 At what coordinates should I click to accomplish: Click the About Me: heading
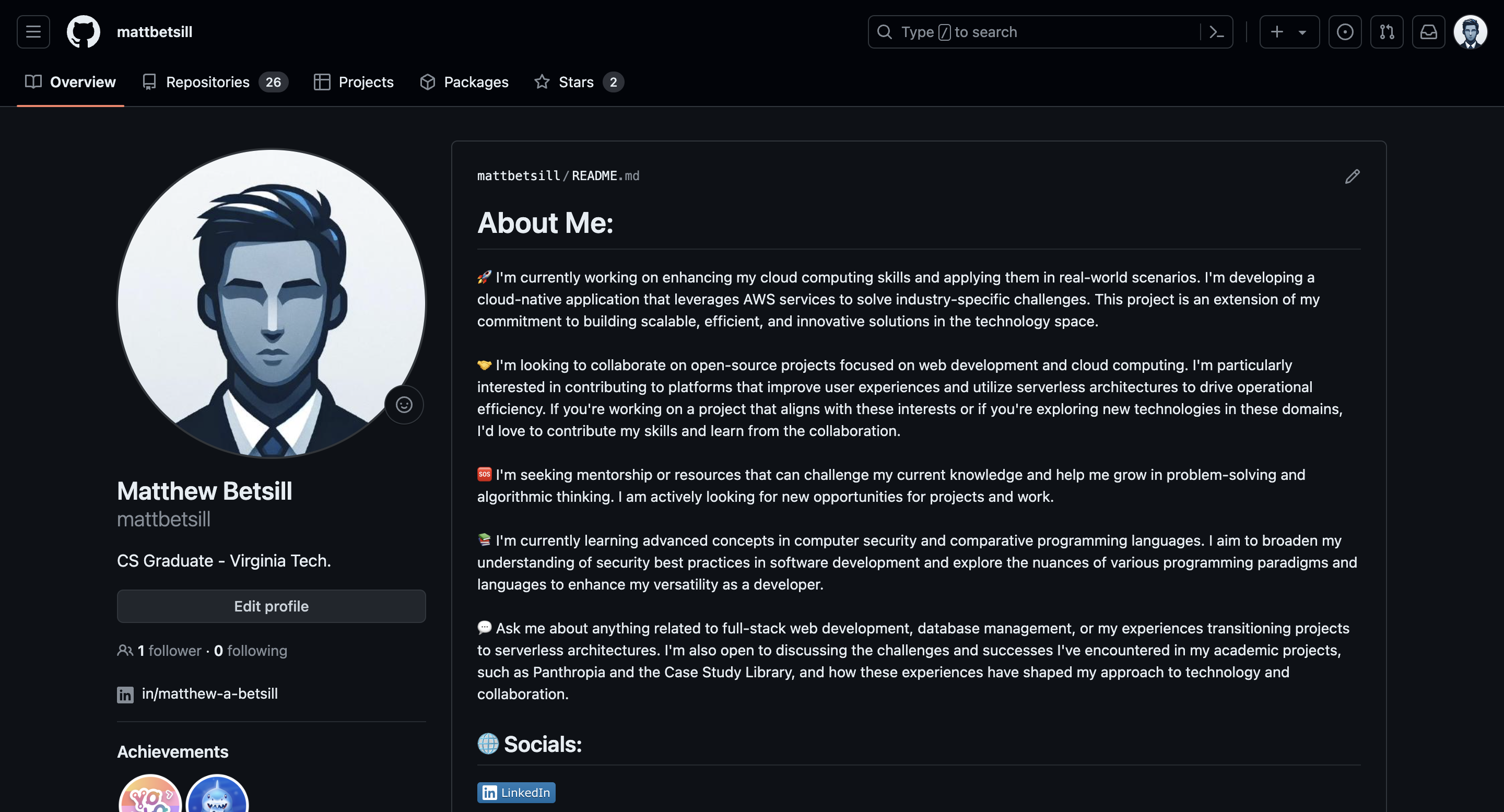tap(545, 222)
